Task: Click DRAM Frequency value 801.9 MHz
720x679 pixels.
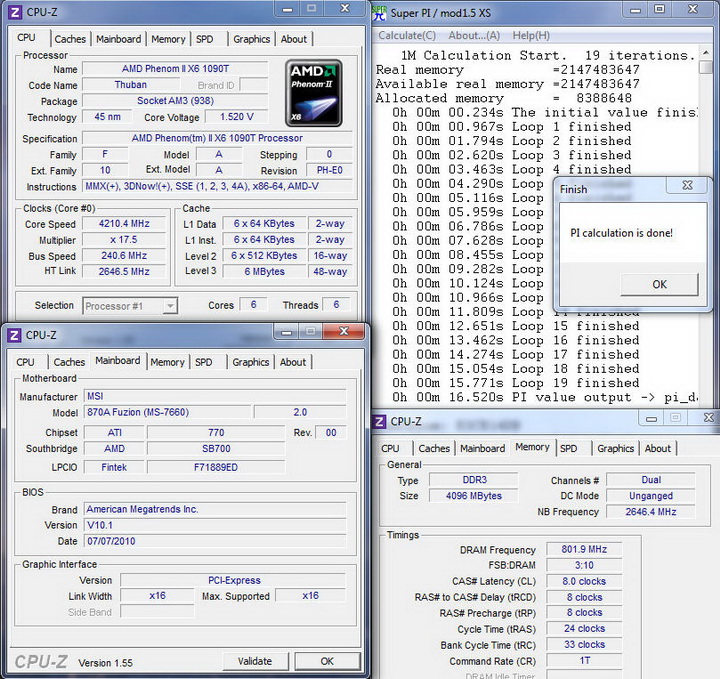Action: pos(584,550)
